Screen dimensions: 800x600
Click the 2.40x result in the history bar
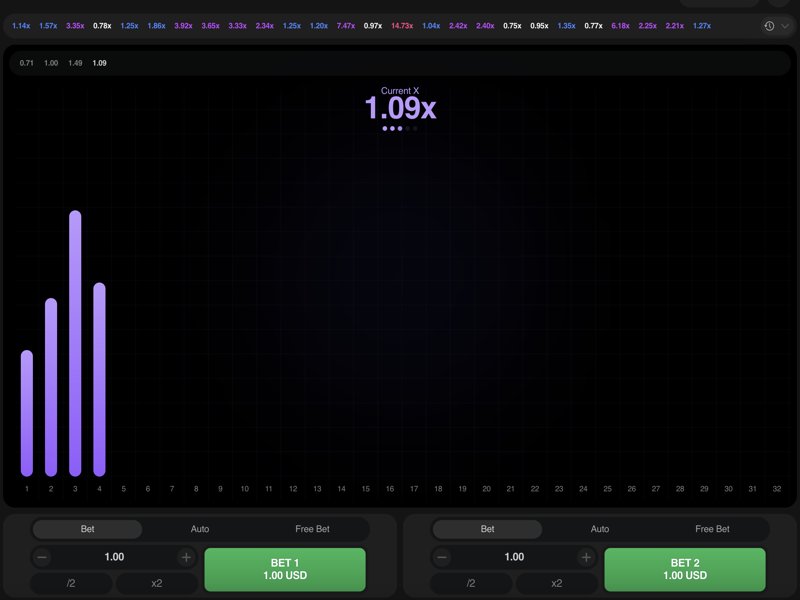[x=485, y=26]
